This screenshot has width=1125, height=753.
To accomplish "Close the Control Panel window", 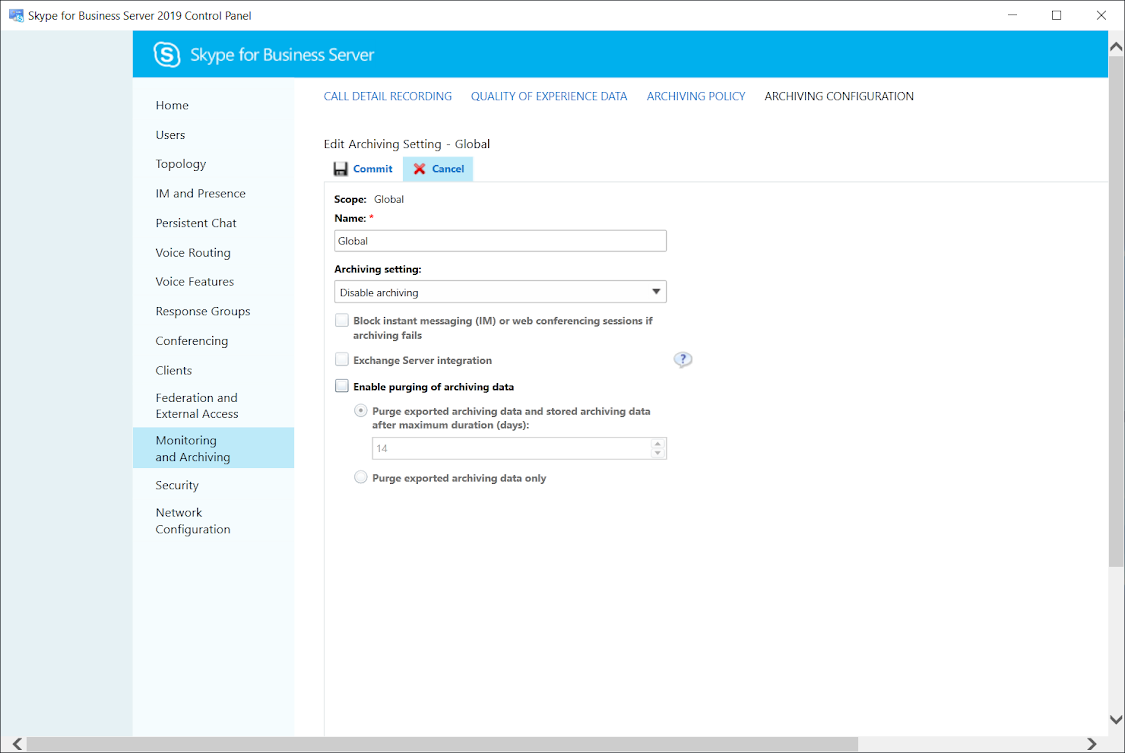I will point(1101,15).
